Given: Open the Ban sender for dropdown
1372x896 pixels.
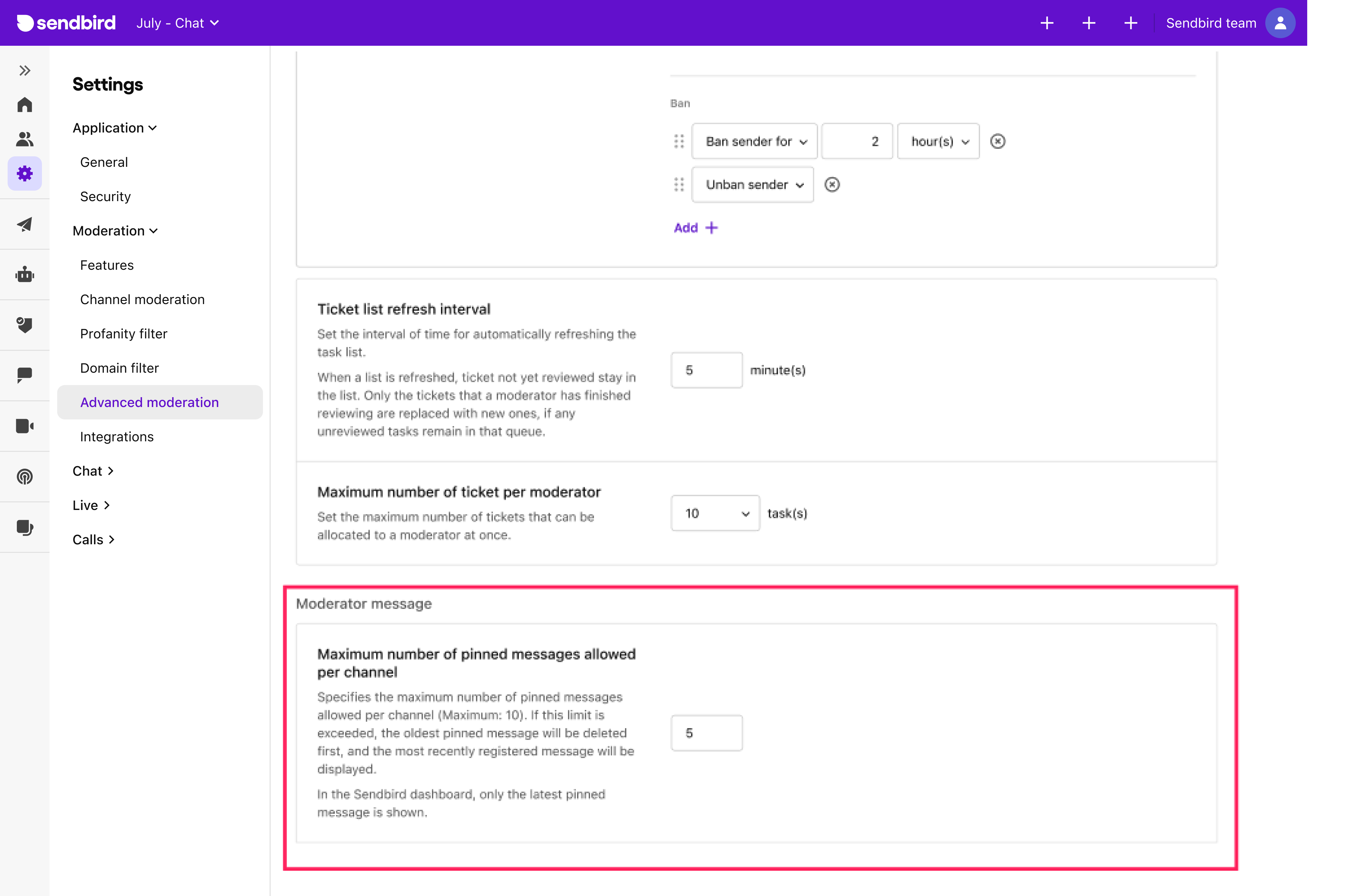Looking at the screenshot, I should pyautogui.click(x=755, y=141).
